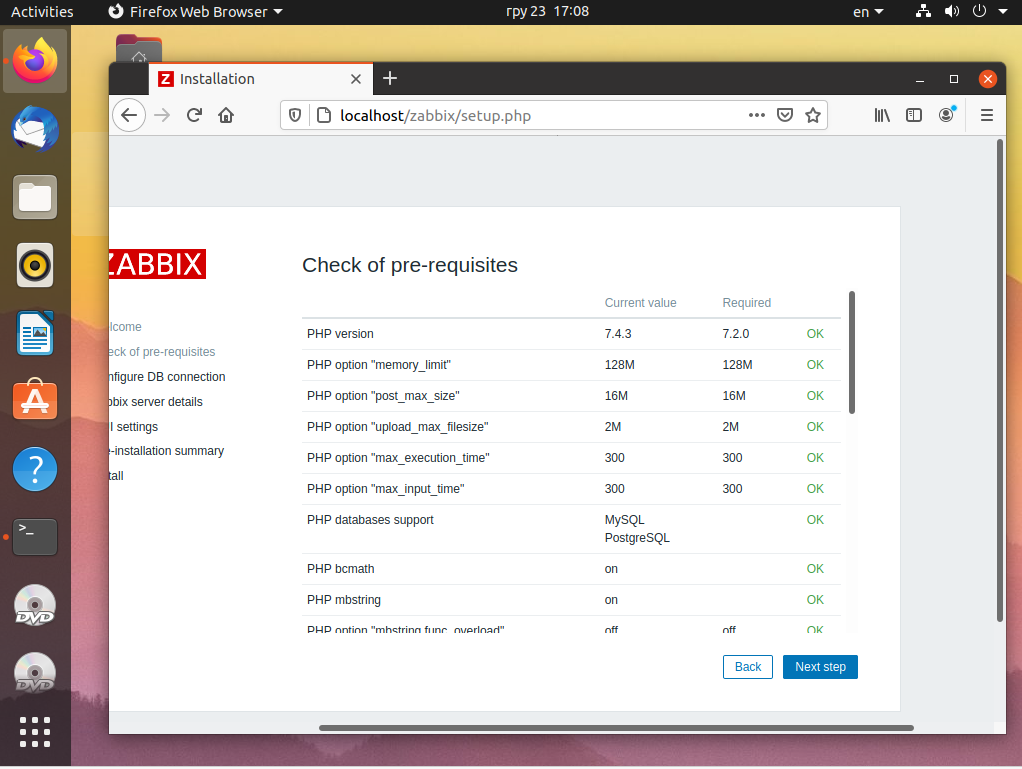Image resolution: width=1022 pixels, height=769 pixels.
Task: Toggle the Firefox sidebar view
Action: pyautogui.click(x=914, y=115)
